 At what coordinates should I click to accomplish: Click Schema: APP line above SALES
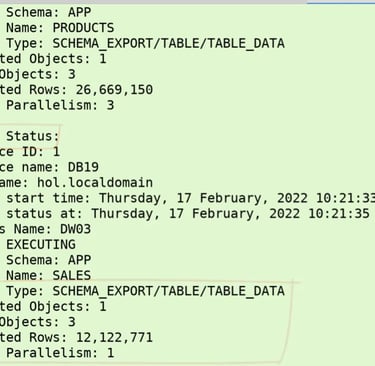tap(48, 260)
